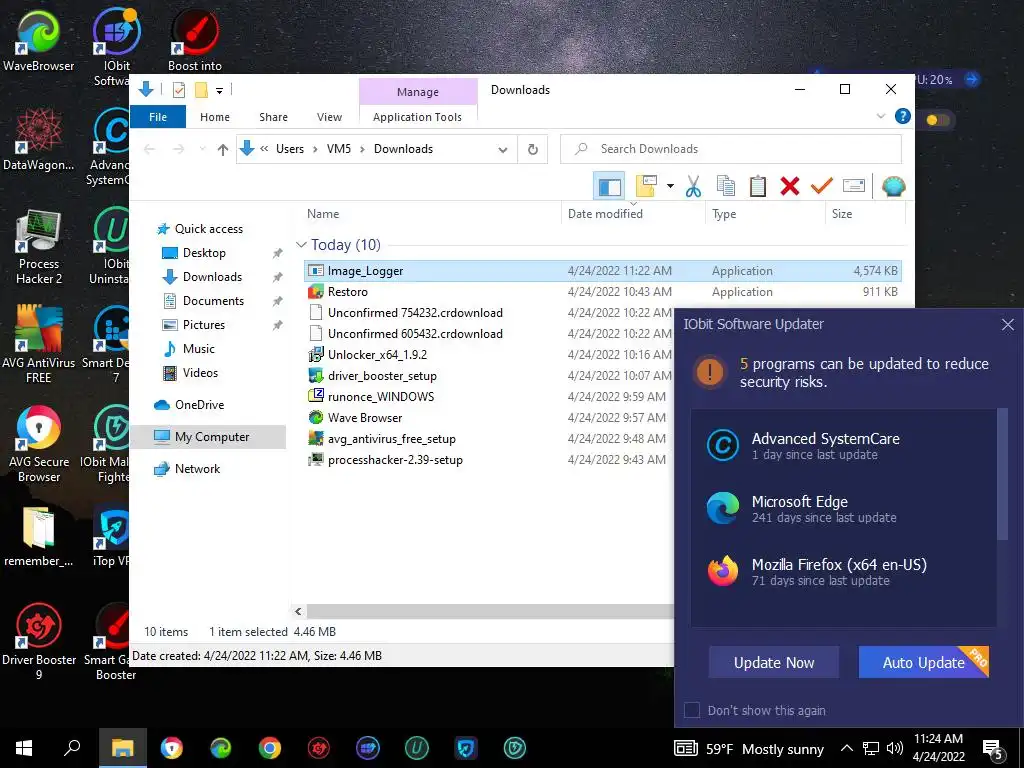This screenshot has height=768, width=1024.
Task: Open the Home ribbon tab
Action: coord(215,117)
